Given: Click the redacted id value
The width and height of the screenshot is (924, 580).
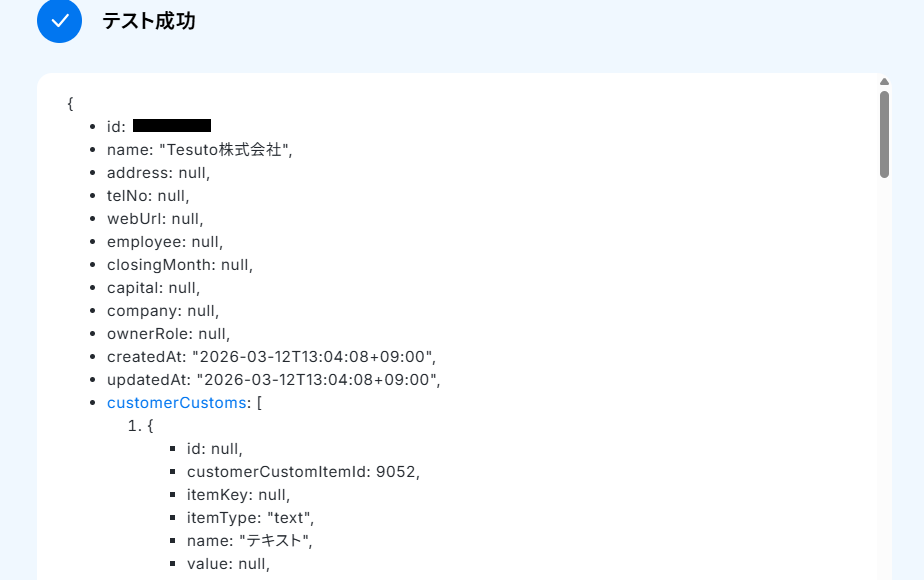Looking at the screenshot, I should [171, 126].
